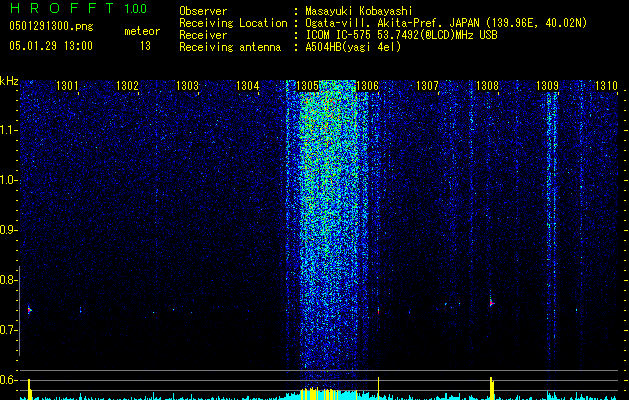The height and width of the screenshot is (400, 629).
Task: Click the 1310 time marker
Action: (x=606, y=86)
